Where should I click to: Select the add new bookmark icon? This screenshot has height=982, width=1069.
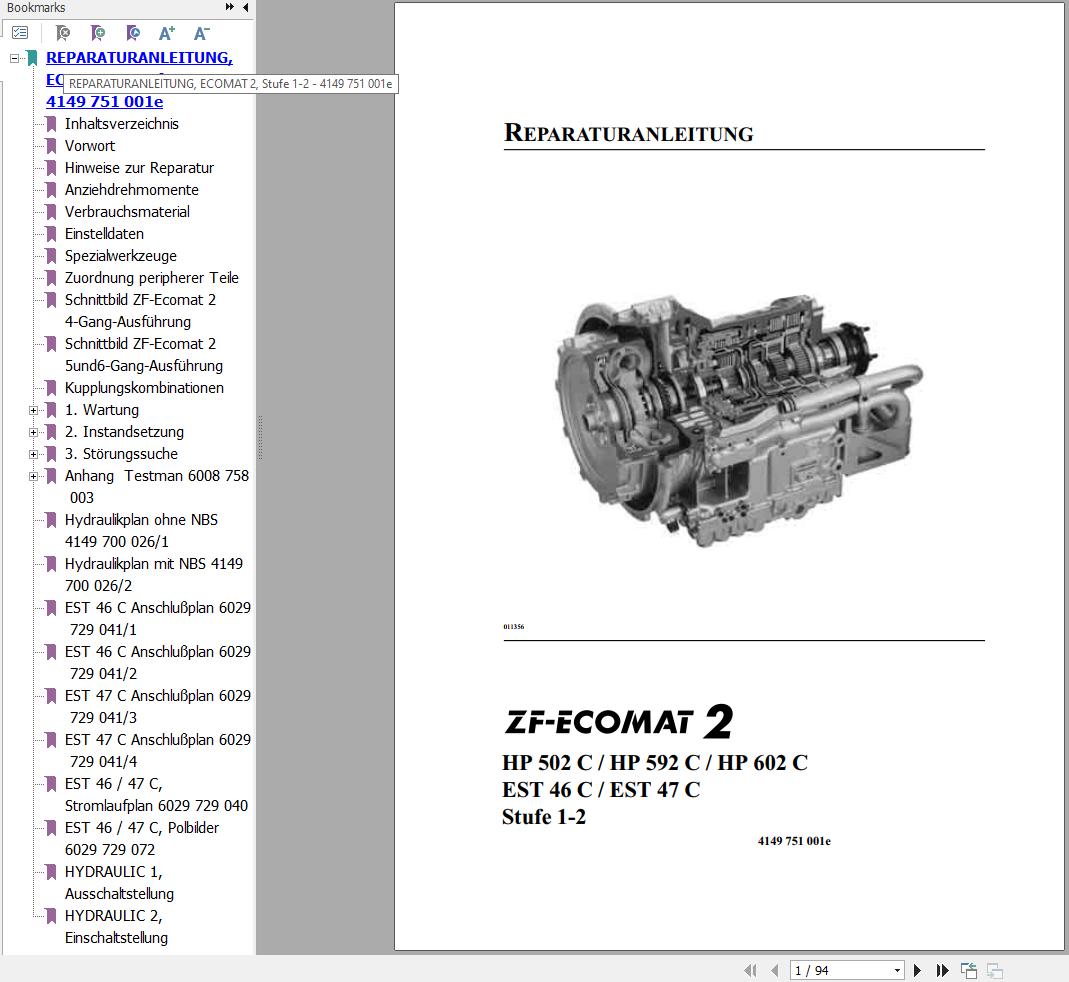(97, 32)
